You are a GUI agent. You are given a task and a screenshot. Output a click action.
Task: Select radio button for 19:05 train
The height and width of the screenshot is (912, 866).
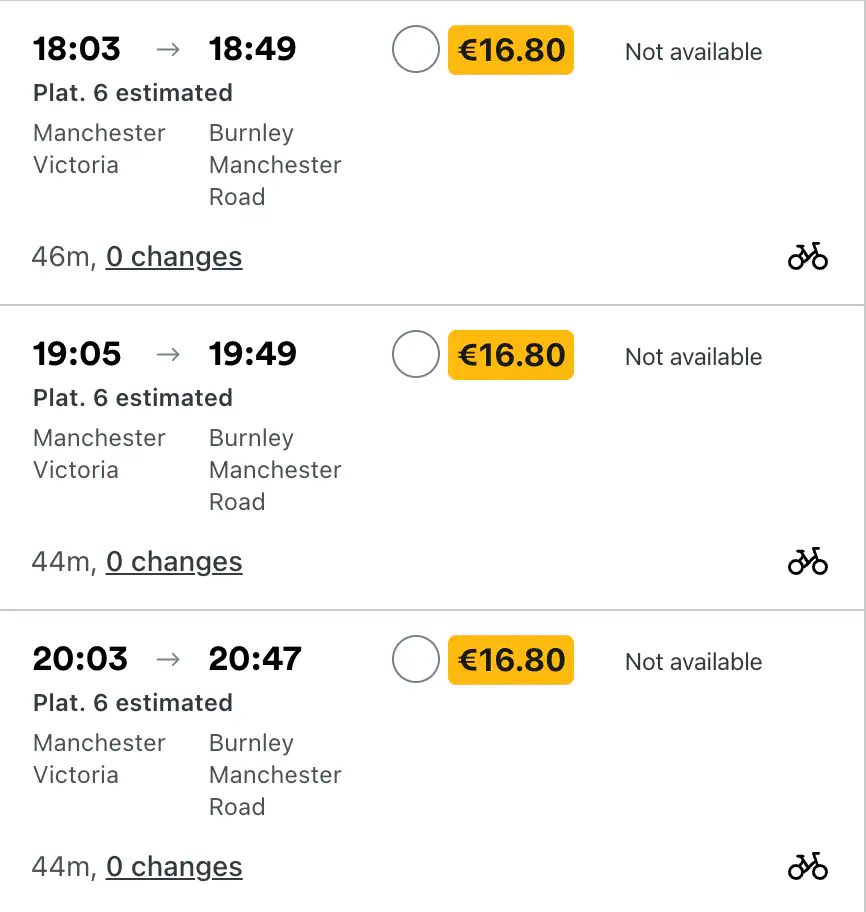tap(415, 354)
